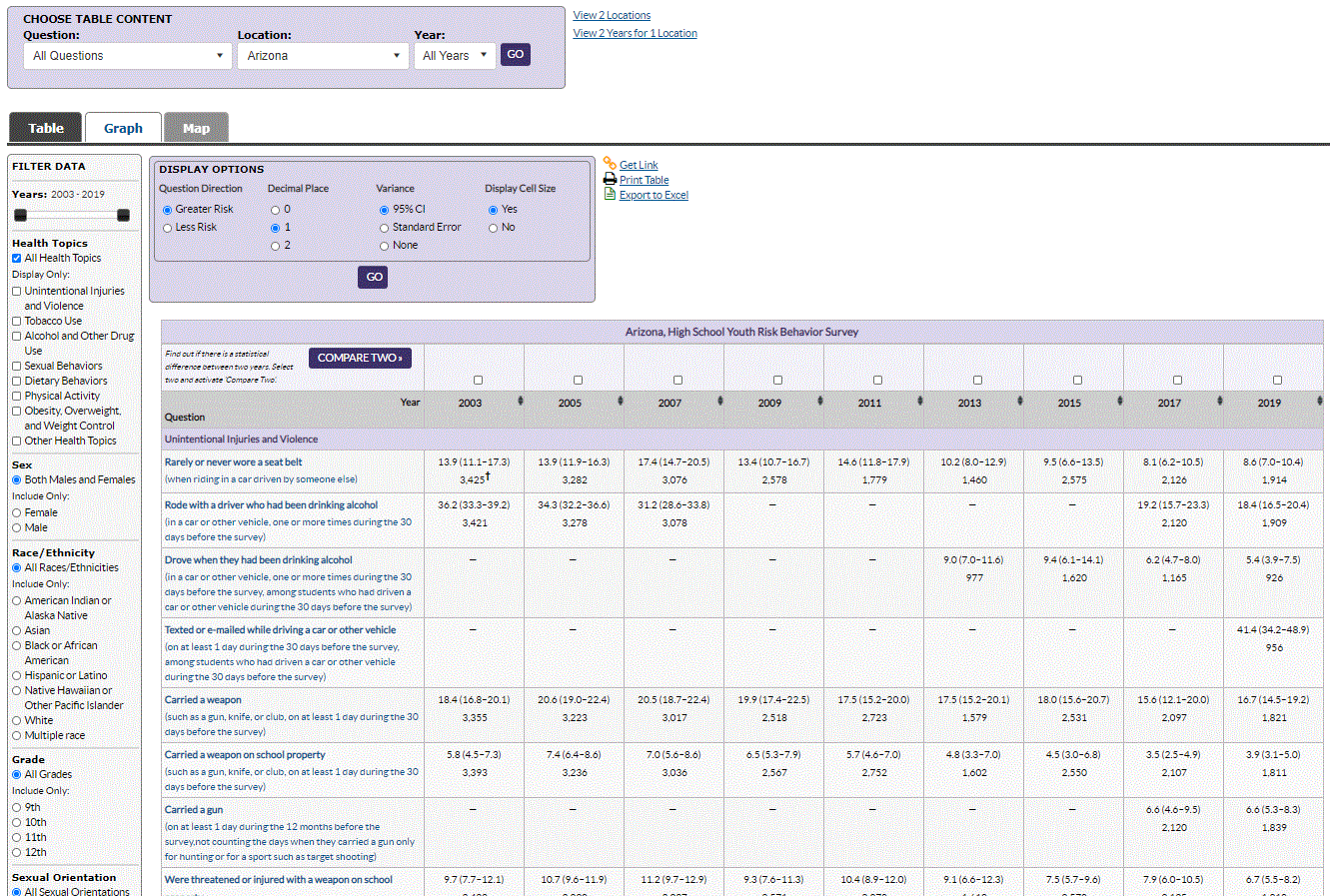Enable the Physical Activity filter checkbox
The image size is (1330, 896).
click(x=16, y=396)
